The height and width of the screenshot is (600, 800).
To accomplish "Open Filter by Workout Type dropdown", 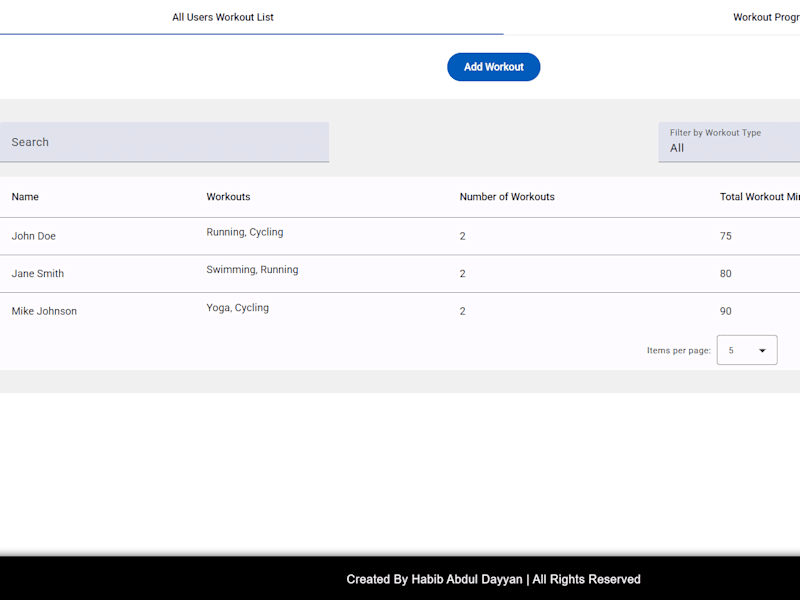I will coord(729,142).
